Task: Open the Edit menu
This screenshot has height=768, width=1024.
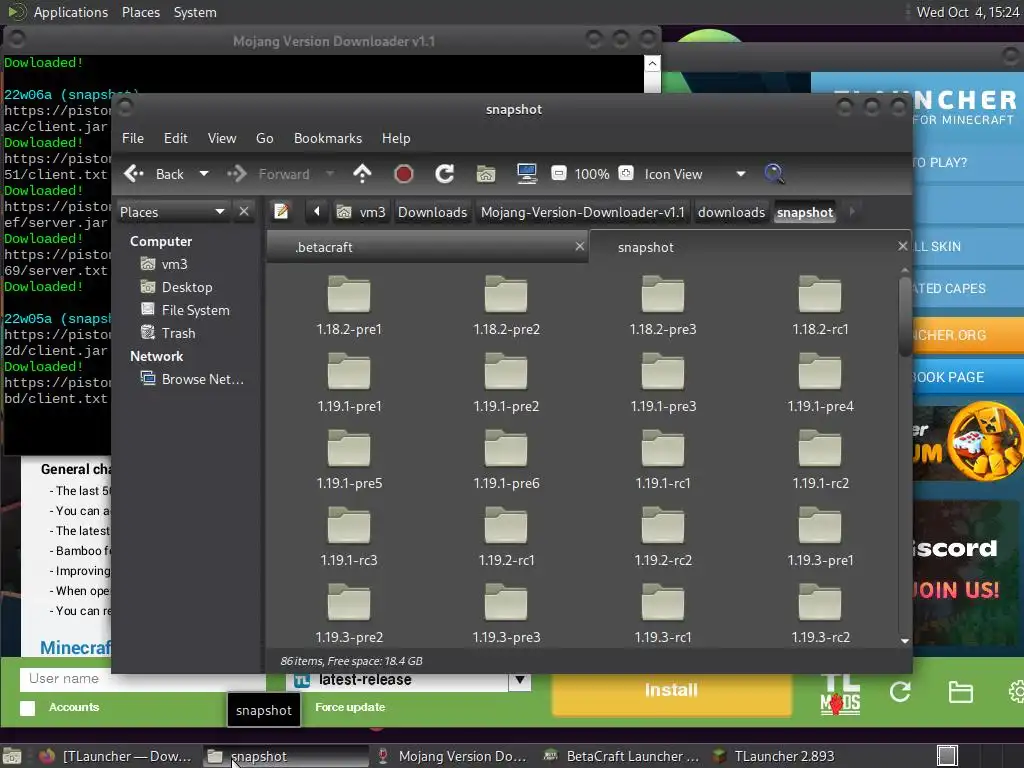Action: (x=176, y=138)
